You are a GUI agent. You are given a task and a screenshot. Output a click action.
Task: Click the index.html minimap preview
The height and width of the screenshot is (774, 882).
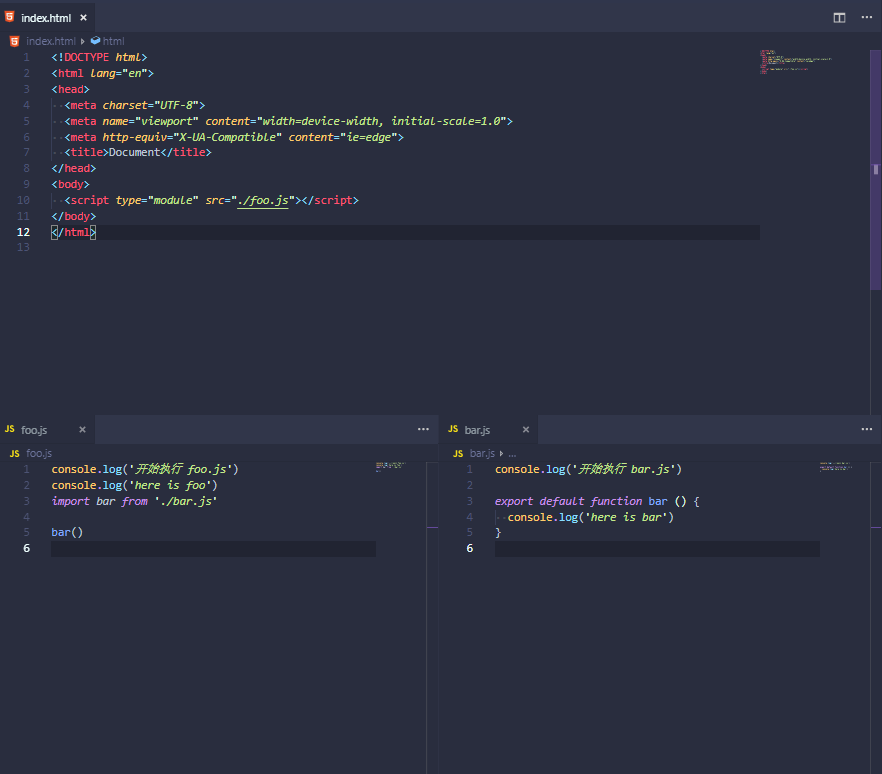coord(795,61)
